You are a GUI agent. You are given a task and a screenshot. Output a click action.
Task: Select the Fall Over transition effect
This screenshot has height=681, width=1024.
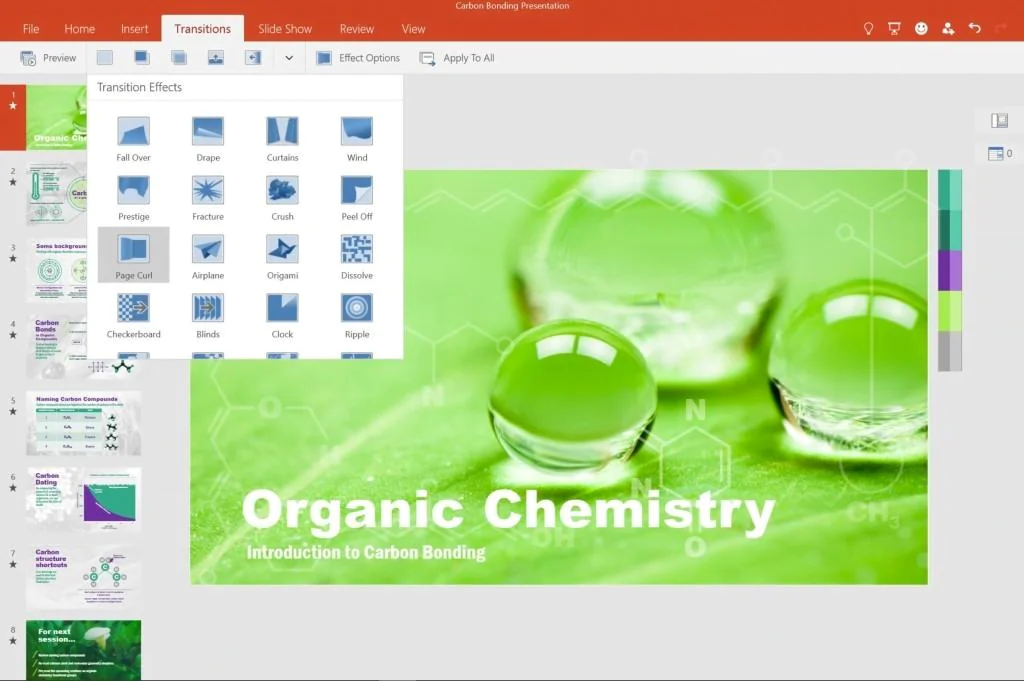pyautogui.click(x=133, y=138)
